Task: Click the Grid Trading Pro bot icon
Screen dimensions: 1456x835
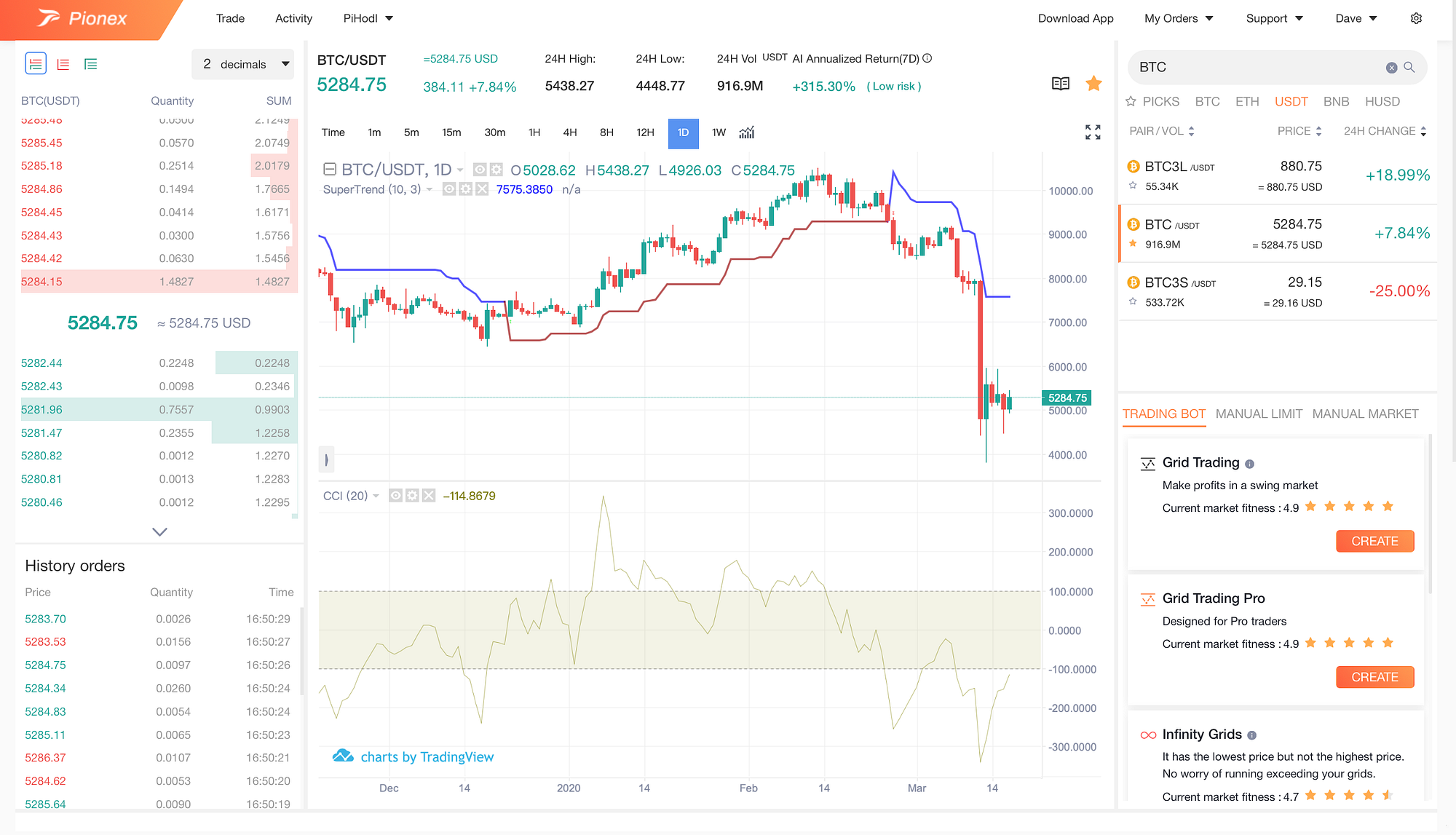Action: (1148, 600)
